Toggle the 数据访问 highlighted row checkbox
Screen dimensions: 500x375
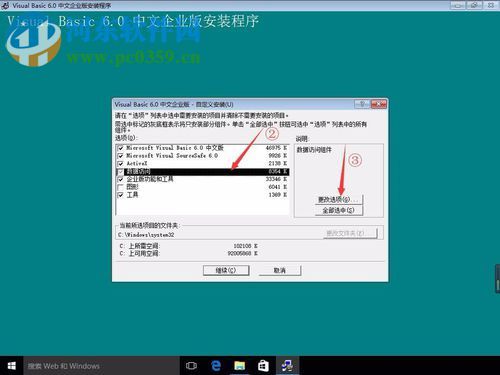(121, 172)
